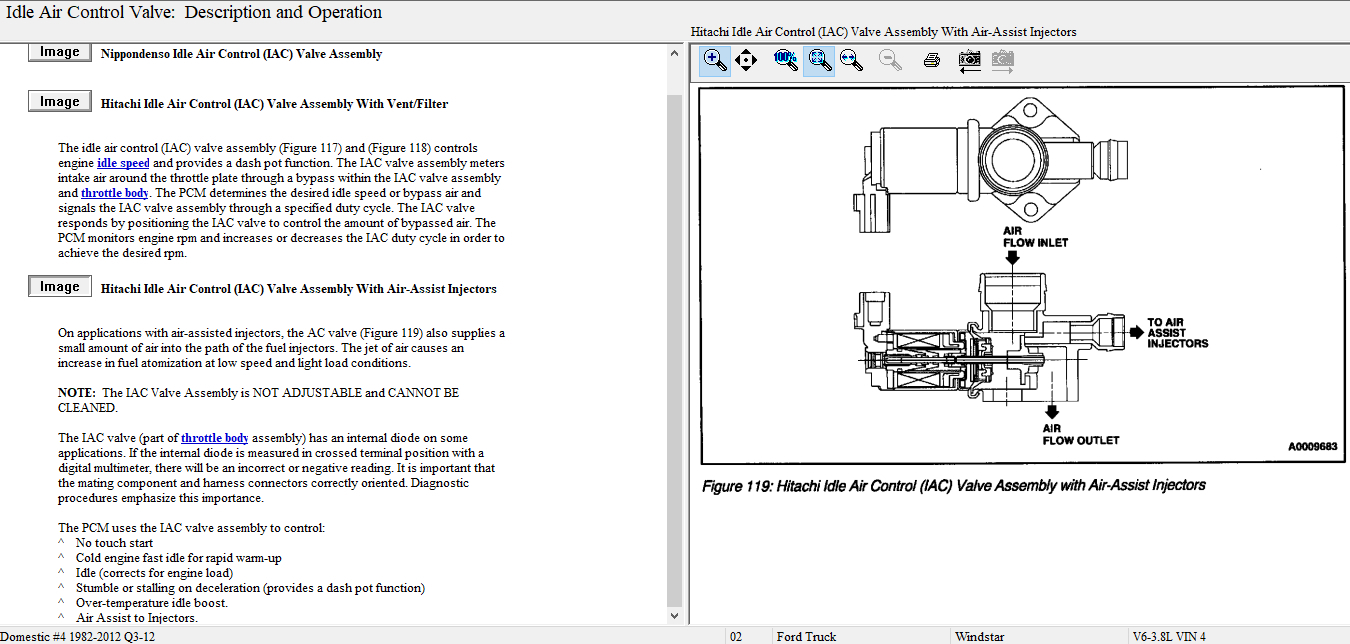Open Hitachi IAC Valve With Vent/Filter image
The height and width of the screenshot is (644, 1350).
point(60,102)
